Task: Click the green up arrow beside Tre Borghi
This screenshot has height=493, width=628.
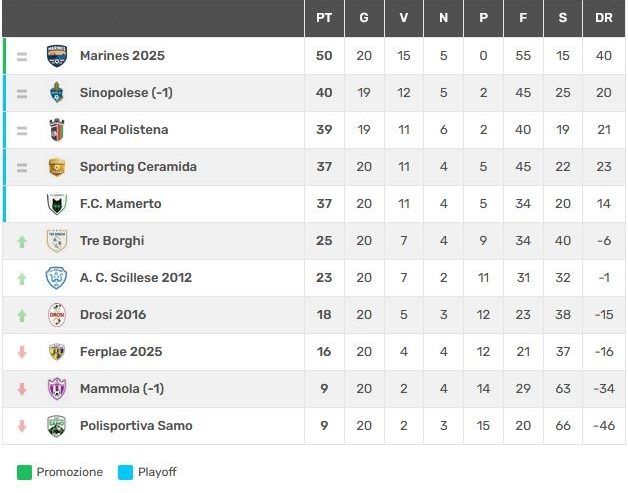Action: click(22, 241)
